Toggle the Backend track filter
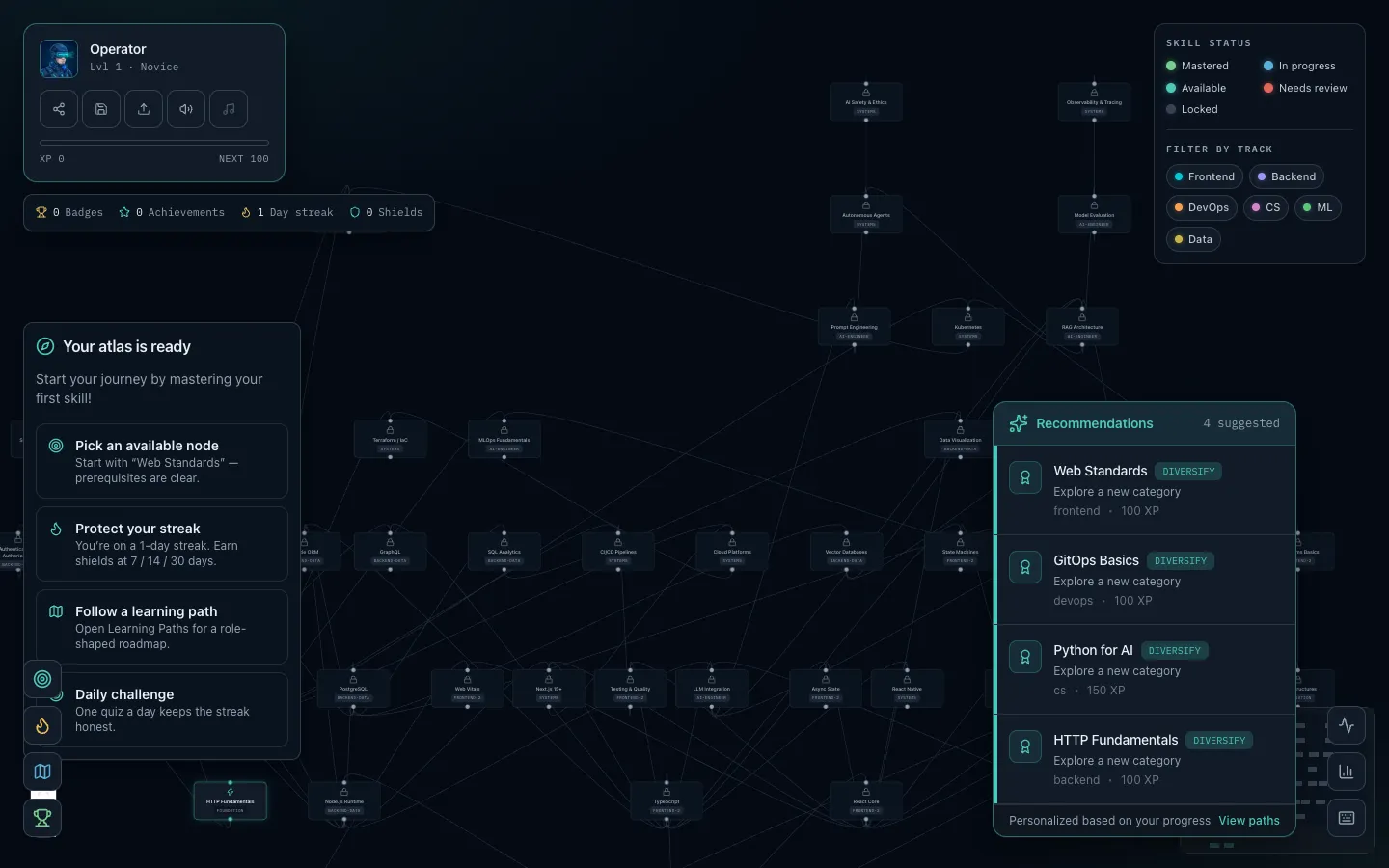This screenshot has height=868, width=1389. point(1287,176)
